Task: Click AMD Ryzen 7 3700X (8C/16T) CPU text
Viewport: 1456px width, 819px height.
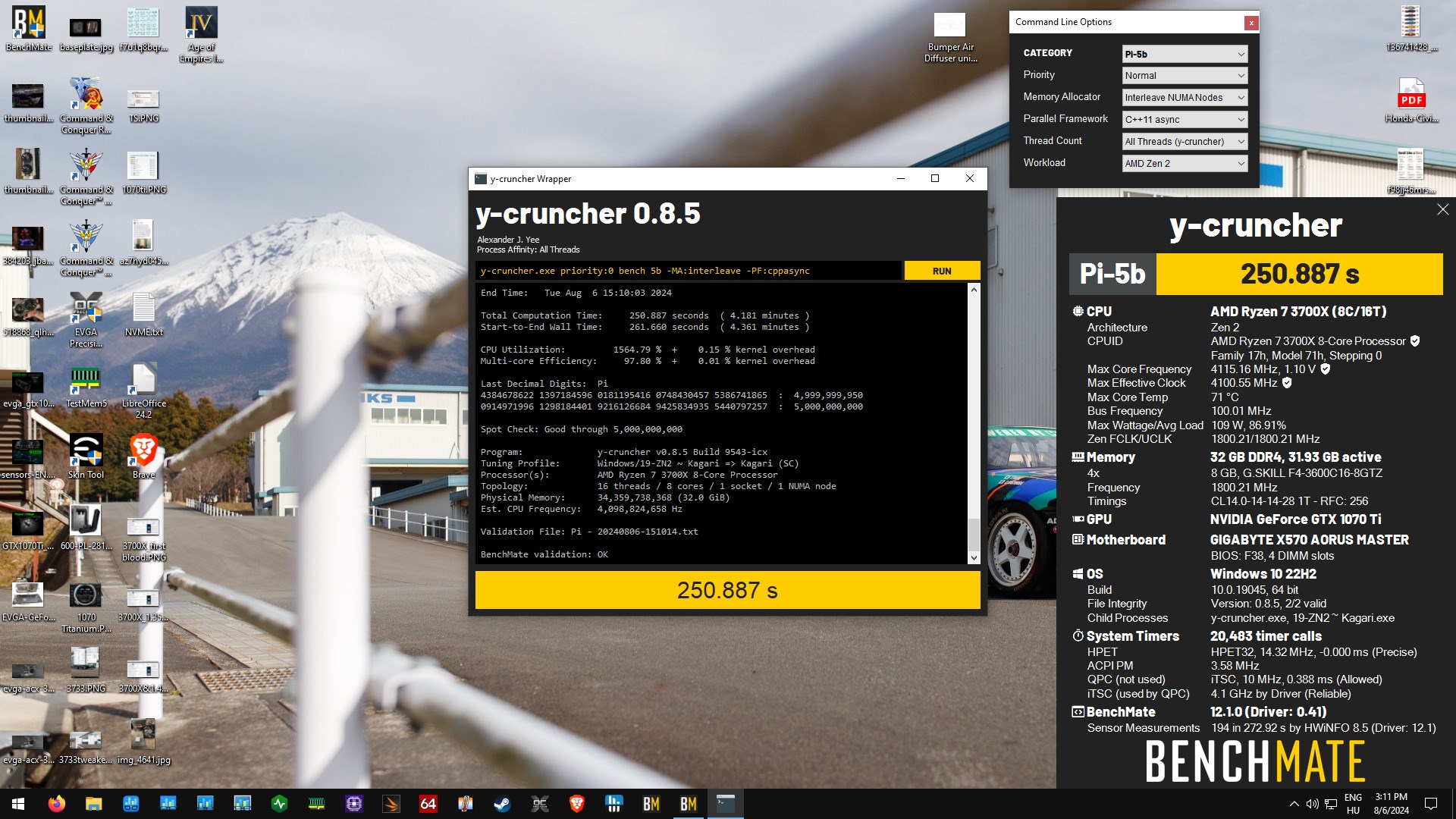Action: (x=1298, y=312)
